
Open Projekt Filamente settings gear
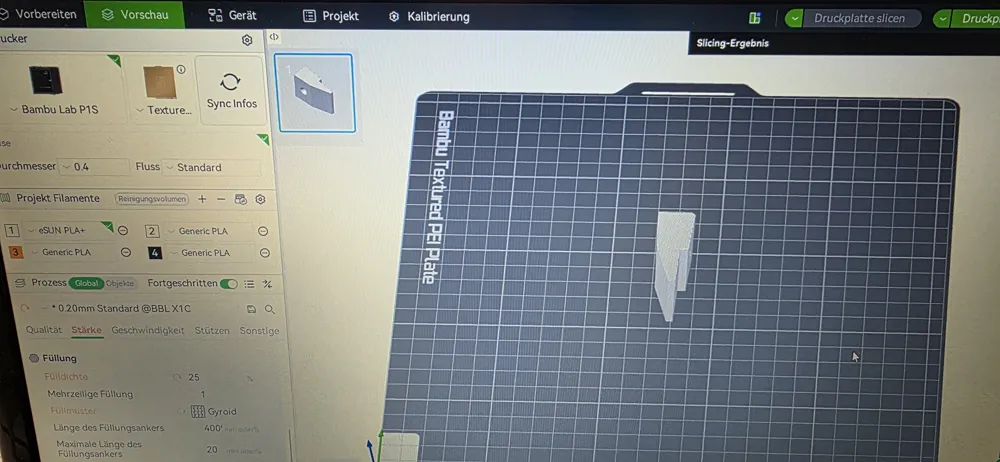coord(260,199)
